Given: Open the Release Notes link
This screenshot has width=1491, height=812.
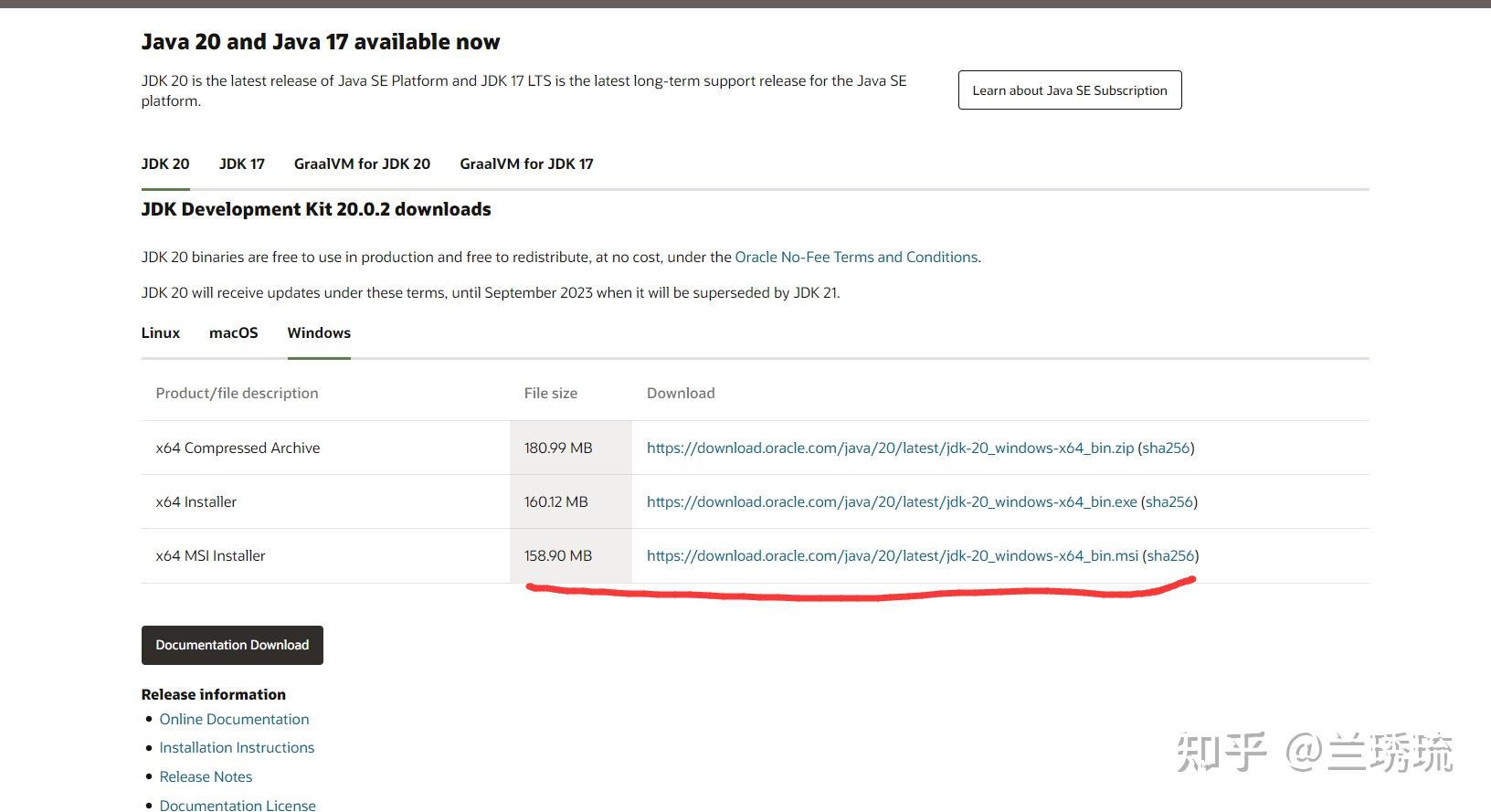Looking at the screenshot, I should [x=206, y=777].
